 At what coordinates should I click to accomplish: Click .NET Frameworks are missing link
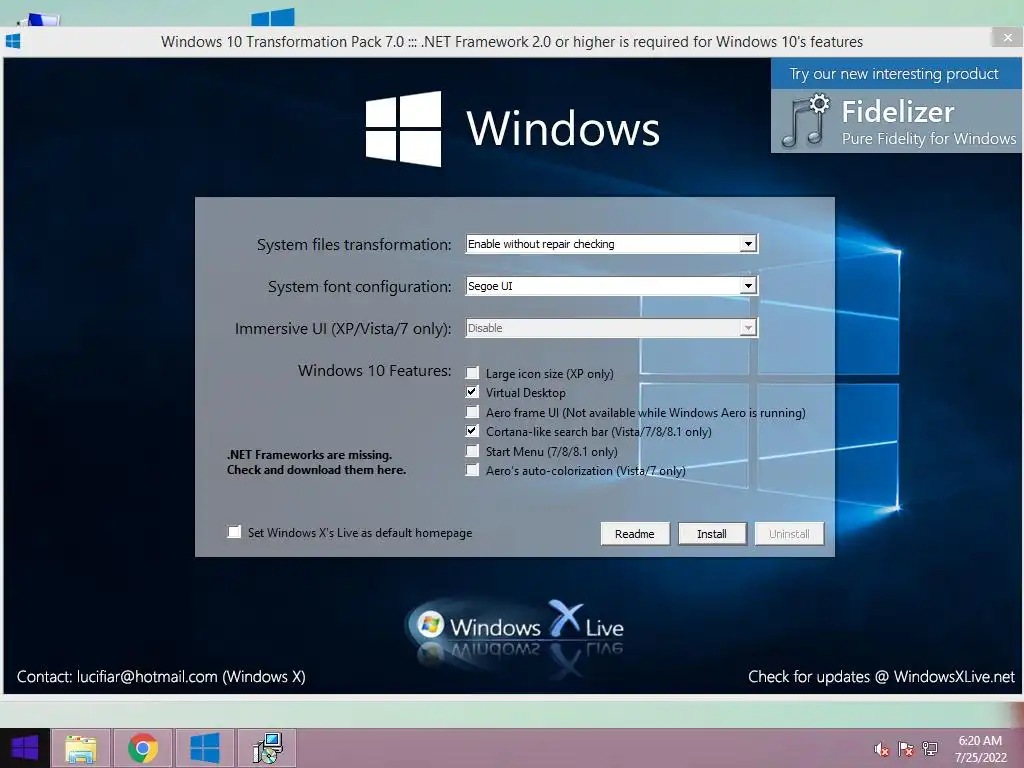coord(316,462)
